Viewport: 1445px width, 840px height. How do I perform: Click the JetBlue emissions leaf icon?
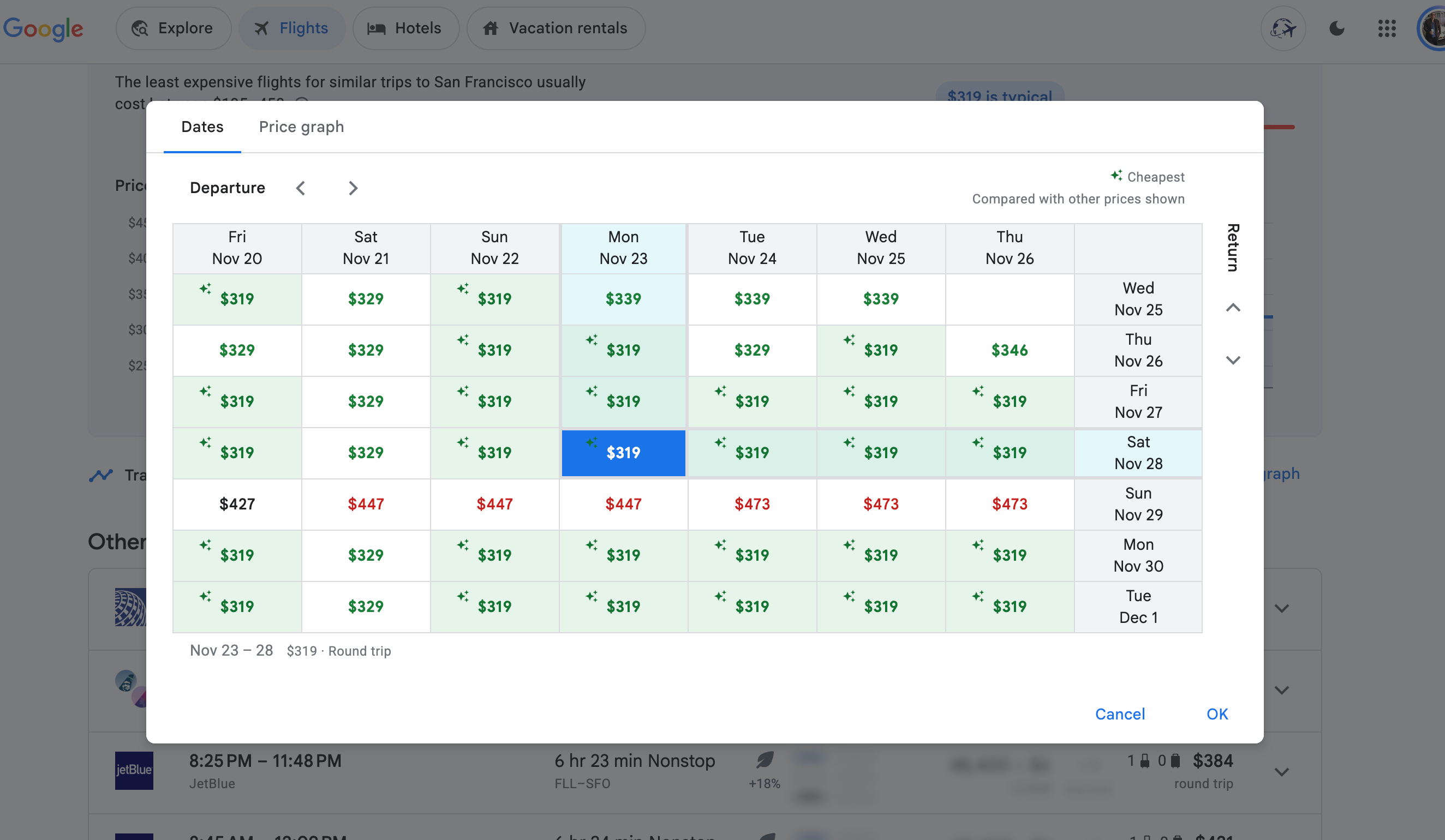765,760
